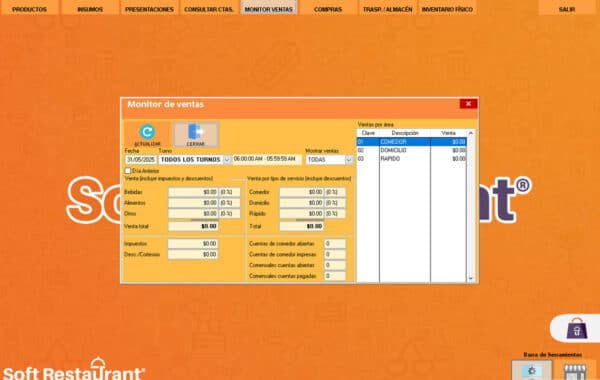Expand the Turno dropdown arrow
This screenshot has width=600, height=380.
click(x=227, y=160)
